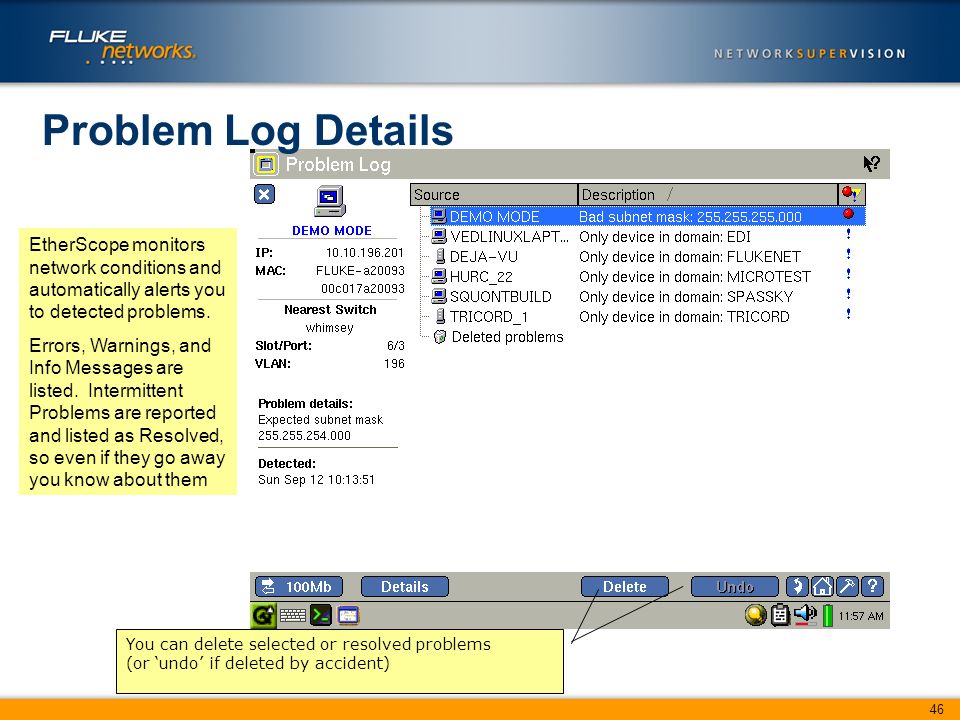Click the MAC value FLUKE-a20093

(360, 271)
